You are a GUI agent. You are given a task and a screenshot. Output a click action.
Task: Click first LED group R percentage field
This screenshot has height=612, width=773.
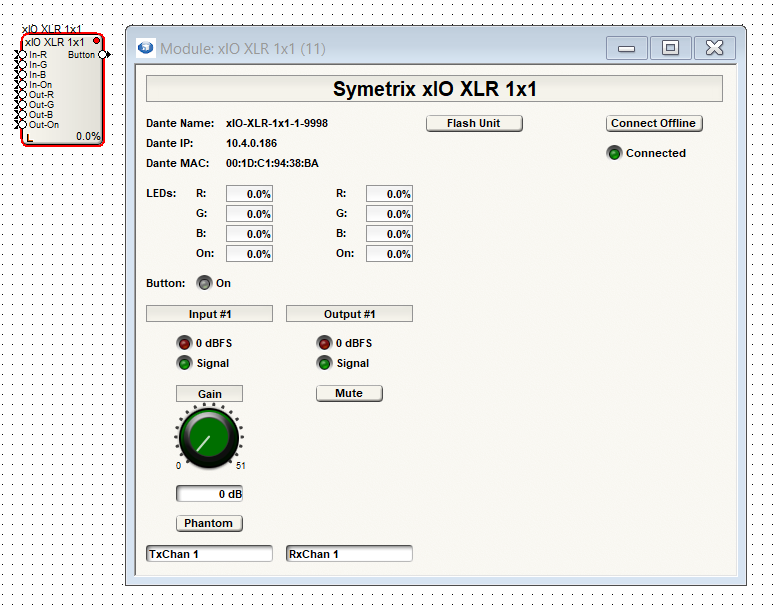249,194
